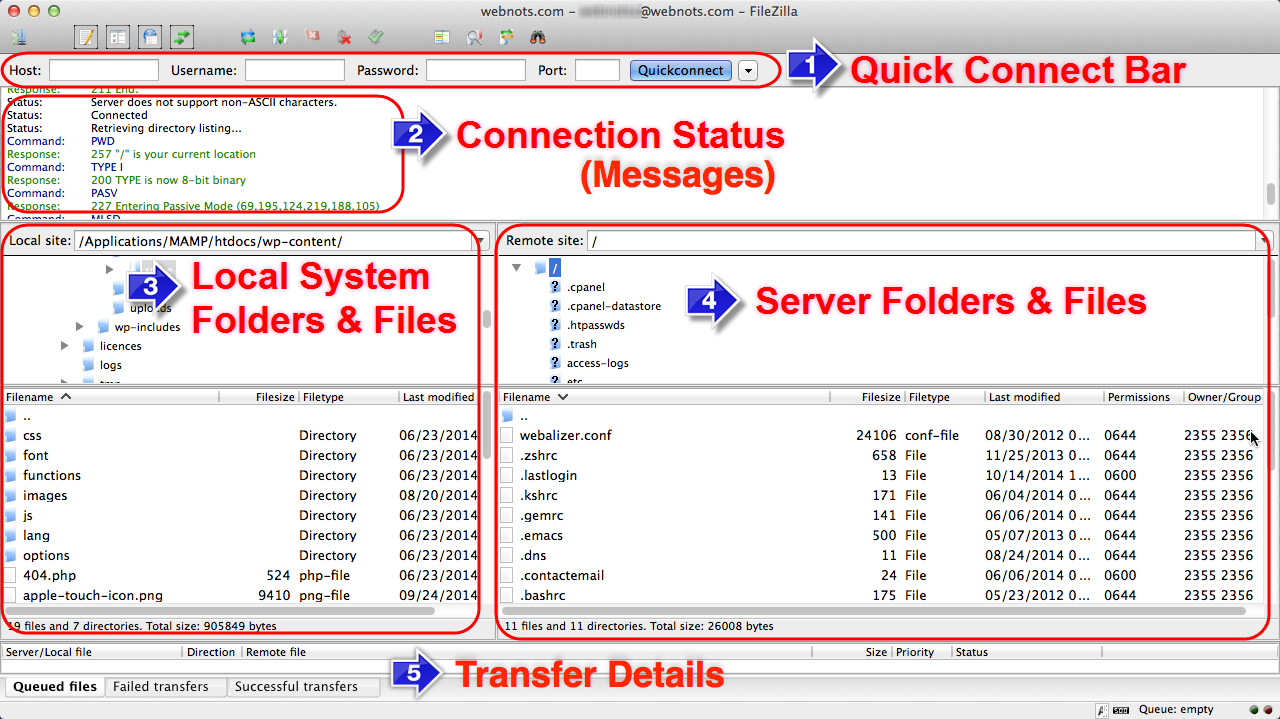Image resolution: width=1280 pixels, height=719 pixels.
Task: Click the Host input field
Action: pyautogui.click(x=104, y=71)
